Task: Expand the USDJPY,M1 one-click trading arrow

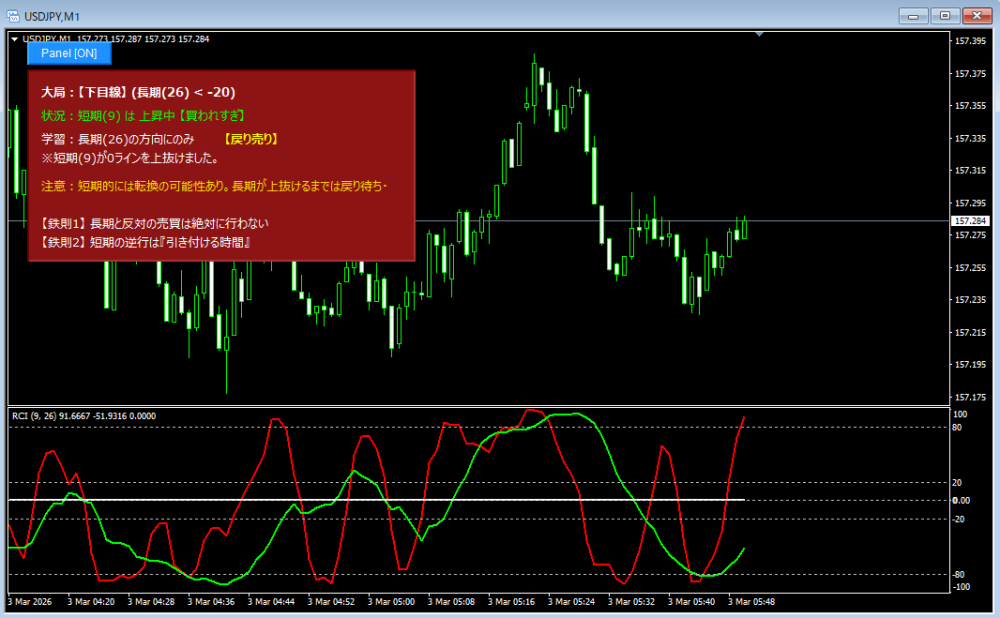Action: point(14,39)
